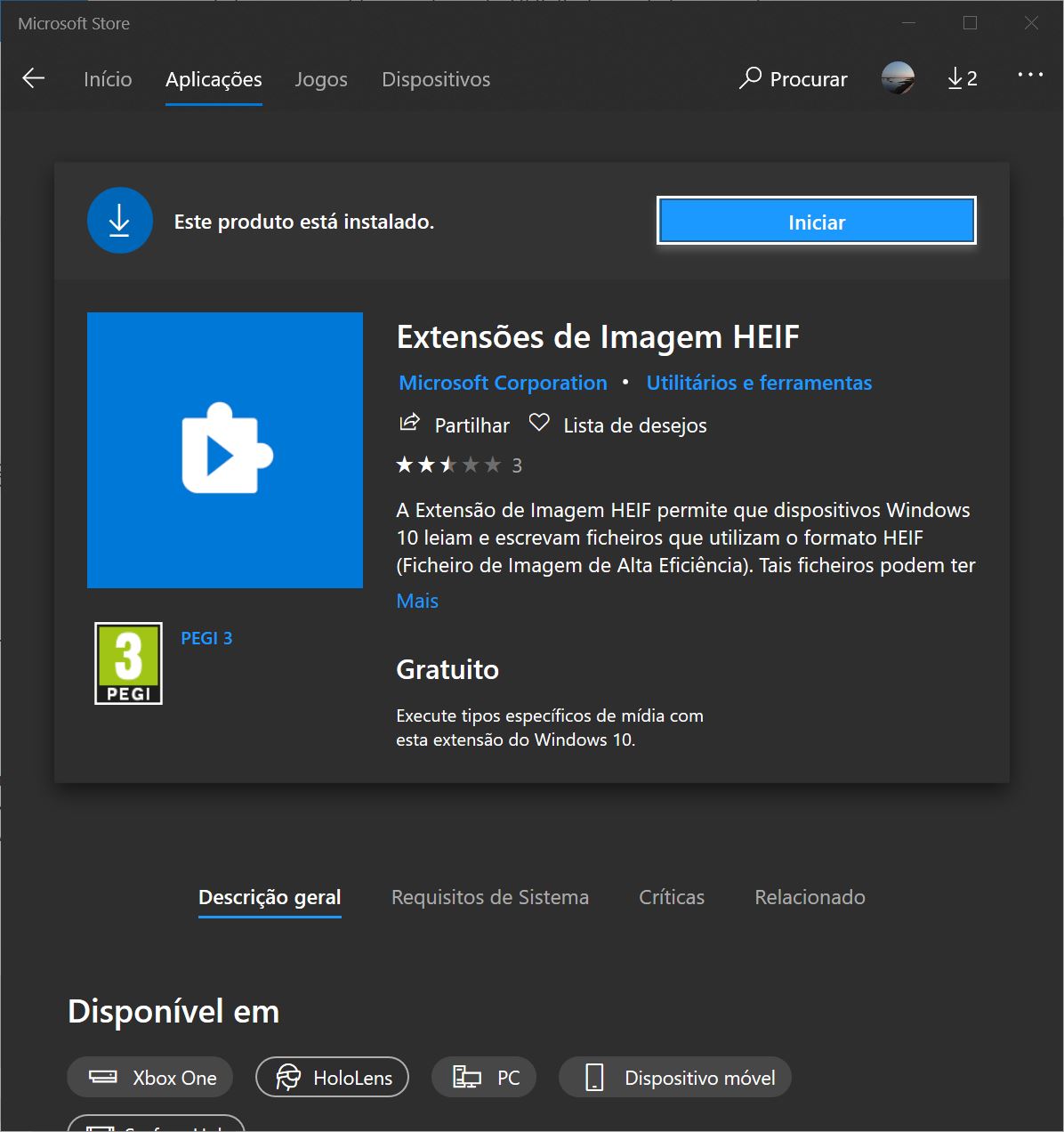Maximize the Microsoft Store window
Viewport: 1064px width, 1132px height.
tap(970, 23)
